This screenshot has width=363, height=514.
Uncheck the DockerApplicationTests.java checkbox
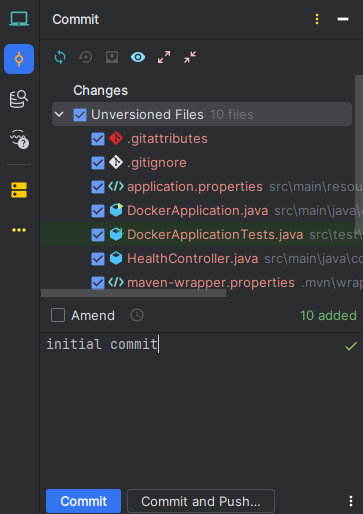[98, 235]
